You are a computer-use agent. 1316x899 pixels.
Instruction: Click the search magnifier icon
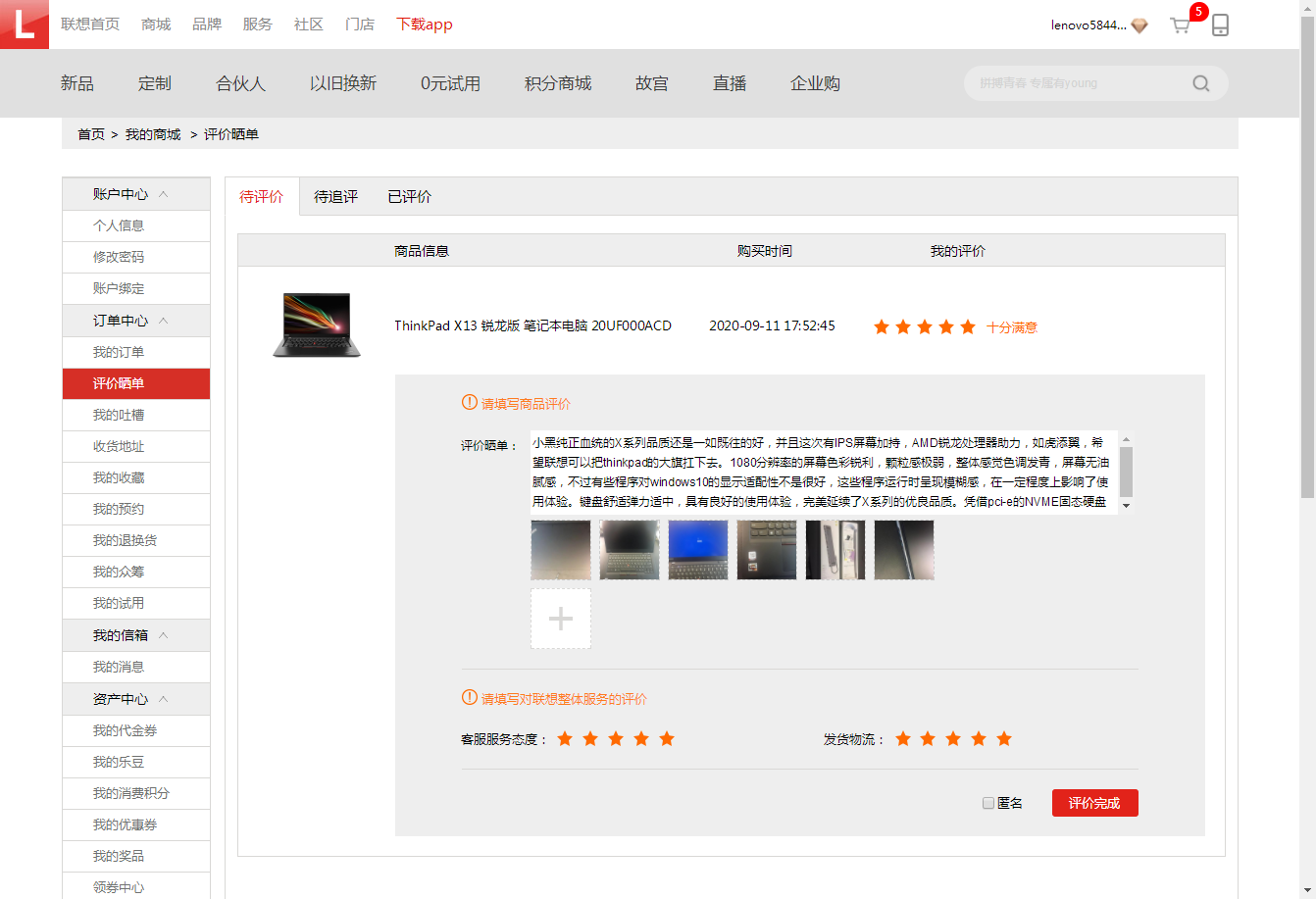tap(1200, 83)
